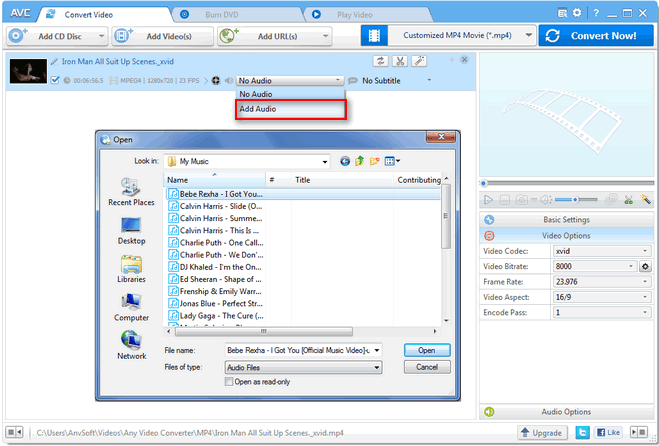Adjust the preview volume slider
This screenshot has height=446, width=659.
coord(576,200)
